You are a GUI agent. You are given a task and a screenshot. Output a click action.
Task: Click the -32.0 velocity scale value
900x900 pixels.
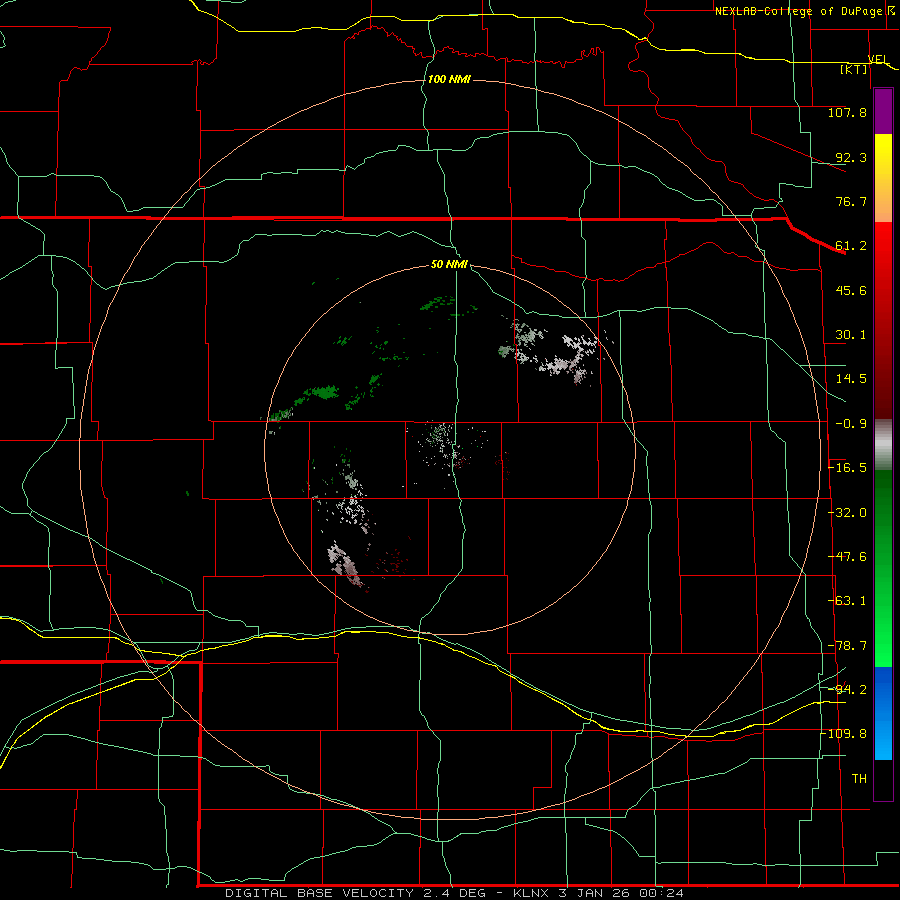click(x=847, y=513)
